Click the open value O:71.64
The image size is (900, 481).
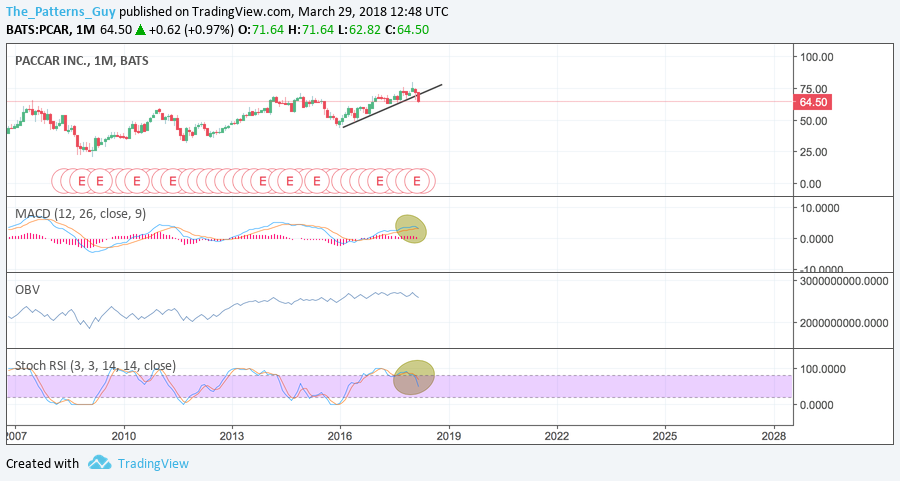click(x=261, y=30)
